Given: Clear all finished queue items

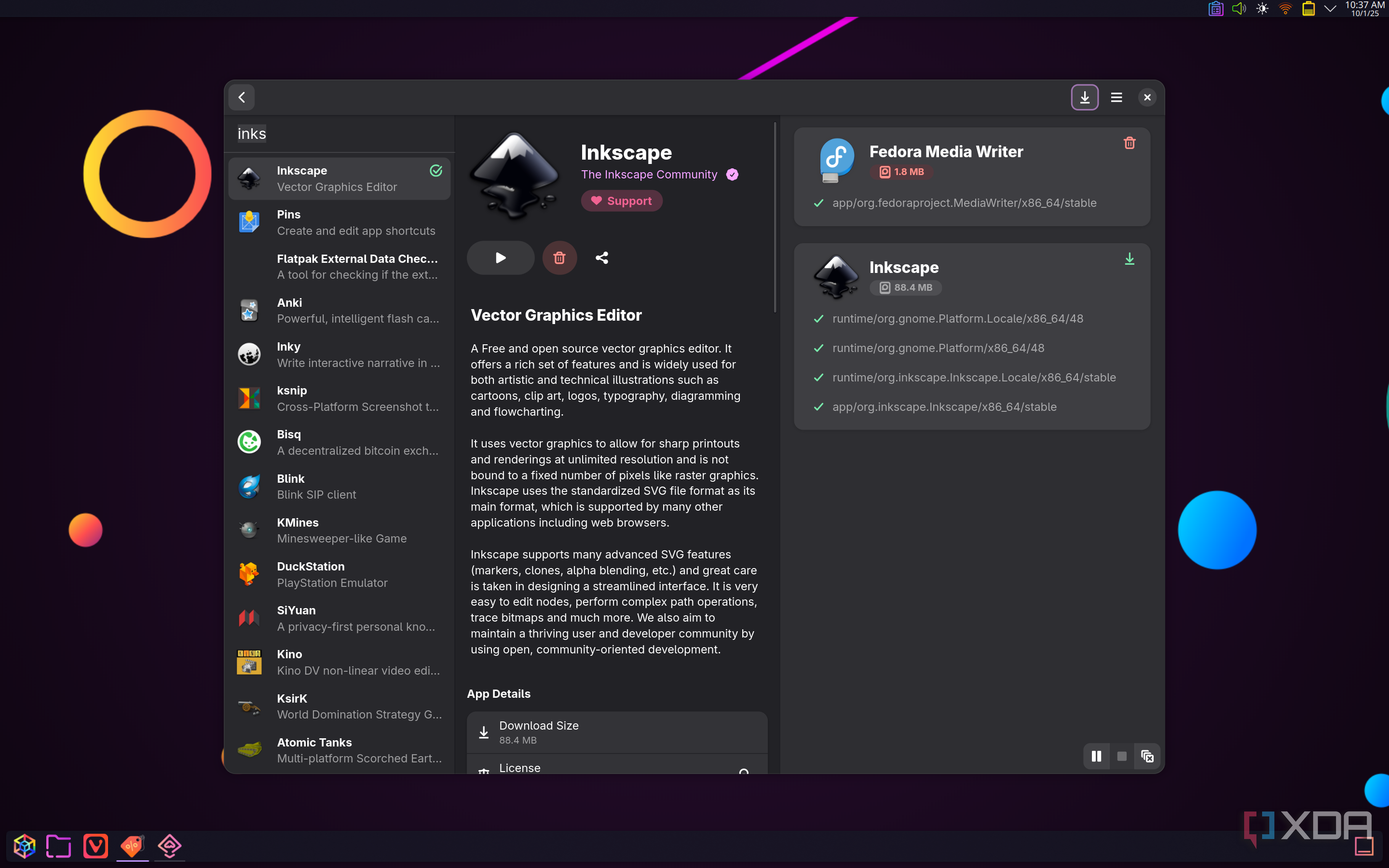Looking at the screenshot, I should pyautogui.click(x=1147, y=756).
